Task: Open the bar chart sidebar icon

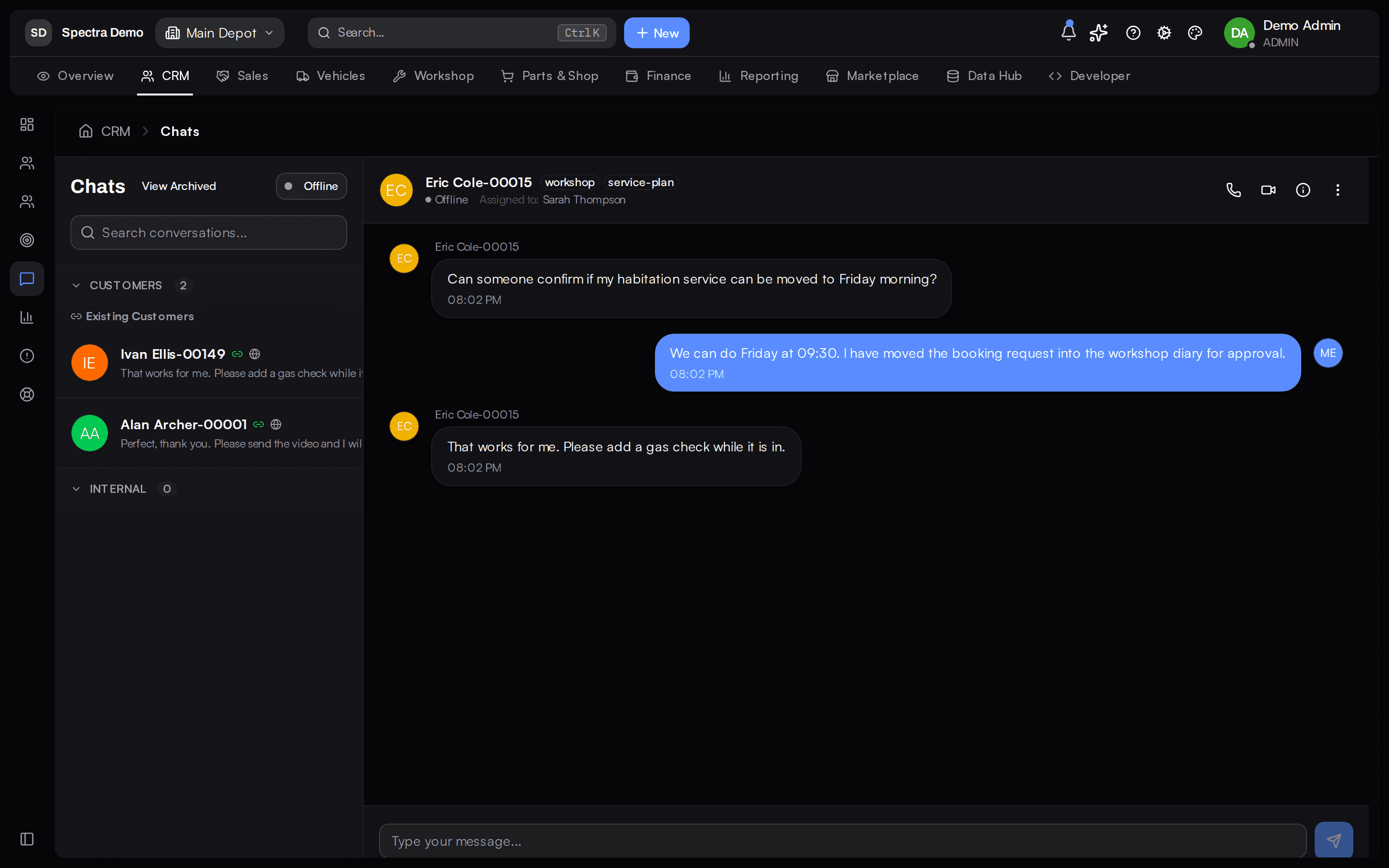Action: click(x=27, y=317)
